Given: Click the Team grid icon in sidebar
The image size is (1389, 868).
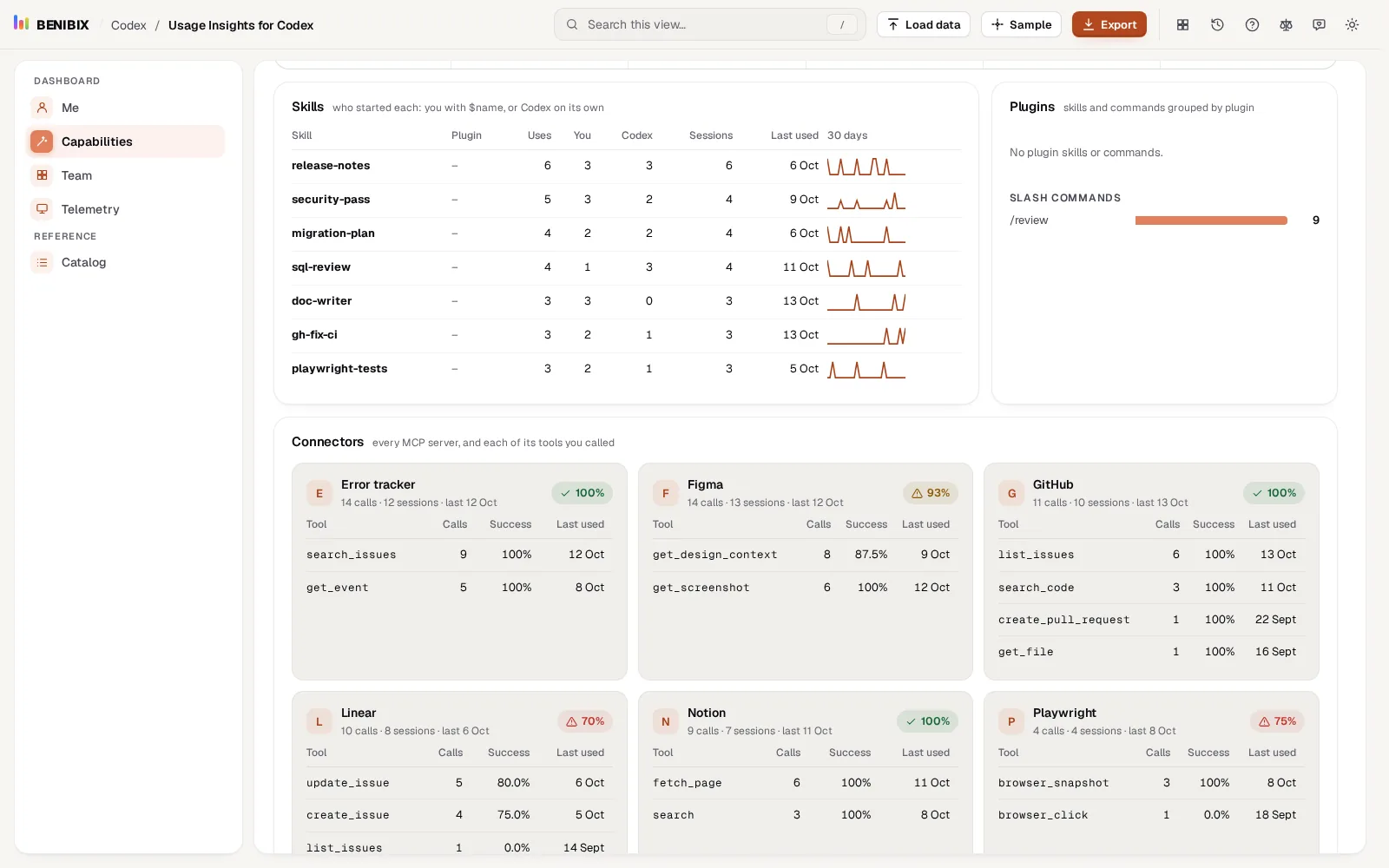Looking at the screenshot, I should [x=42, y=175].
